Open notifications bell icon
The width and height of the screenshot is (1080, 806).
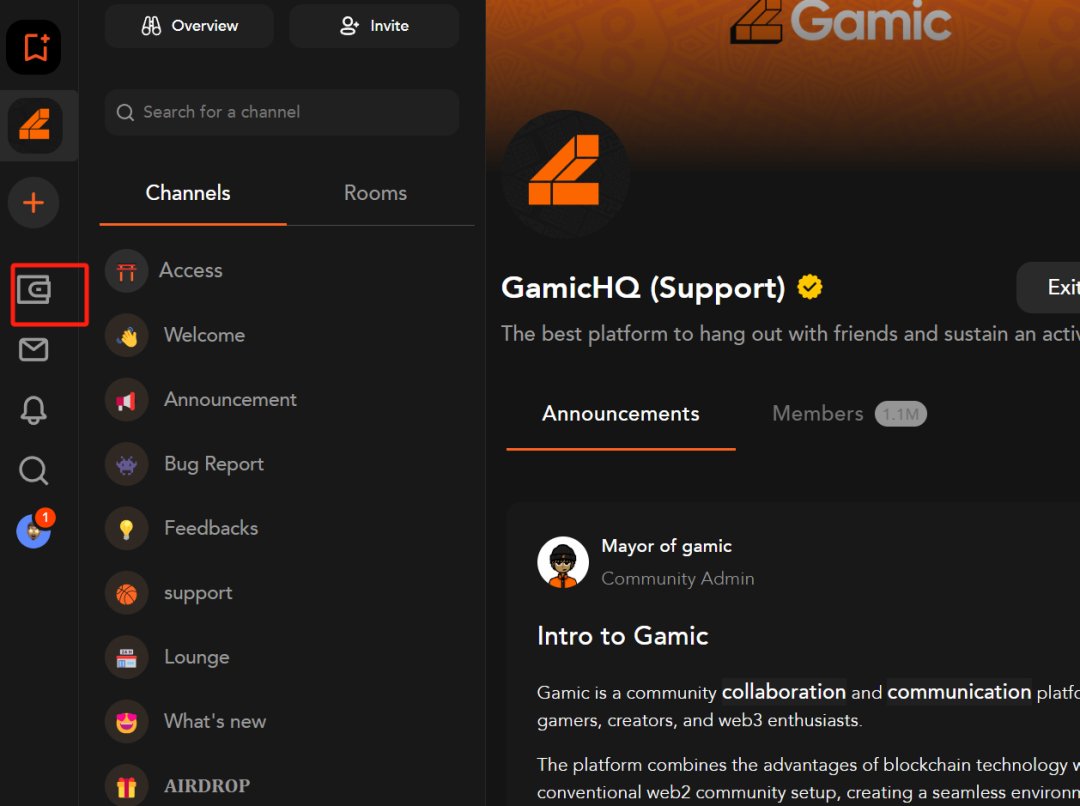33,411
